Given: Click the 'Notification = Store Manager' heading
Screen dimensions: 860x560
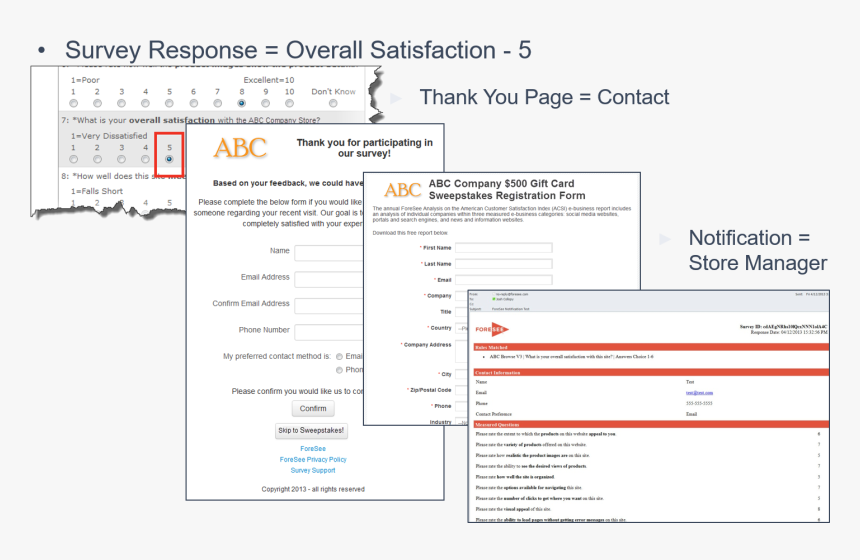Looking at the screenshot, I should pos(757,250).
